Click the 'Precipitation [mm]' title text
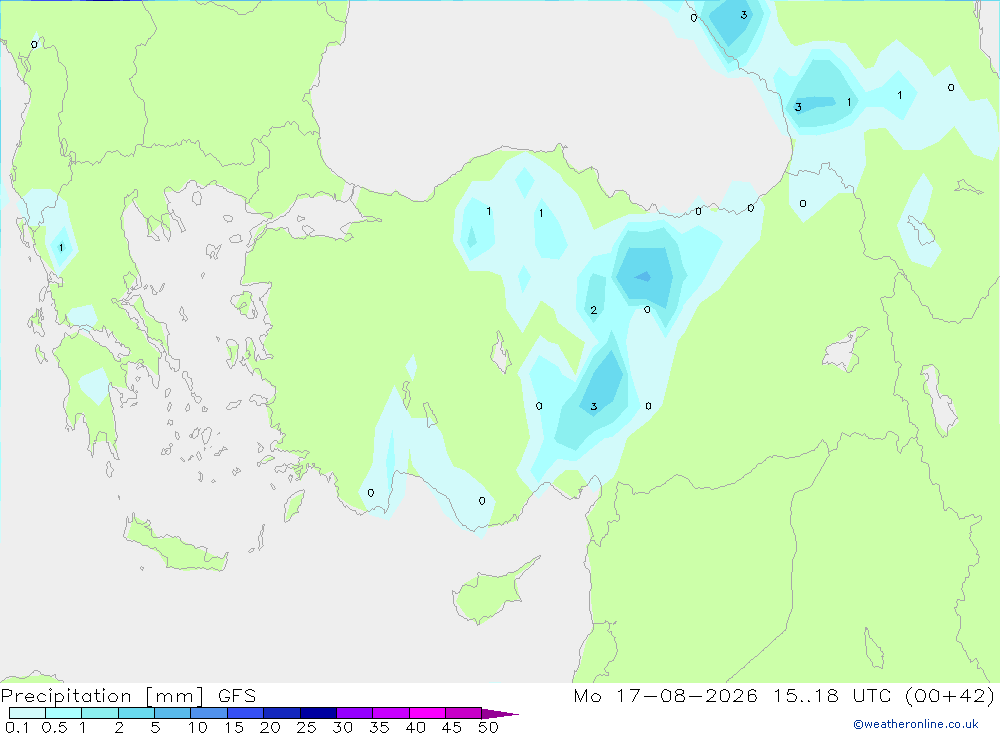 [x=102, y=695]
